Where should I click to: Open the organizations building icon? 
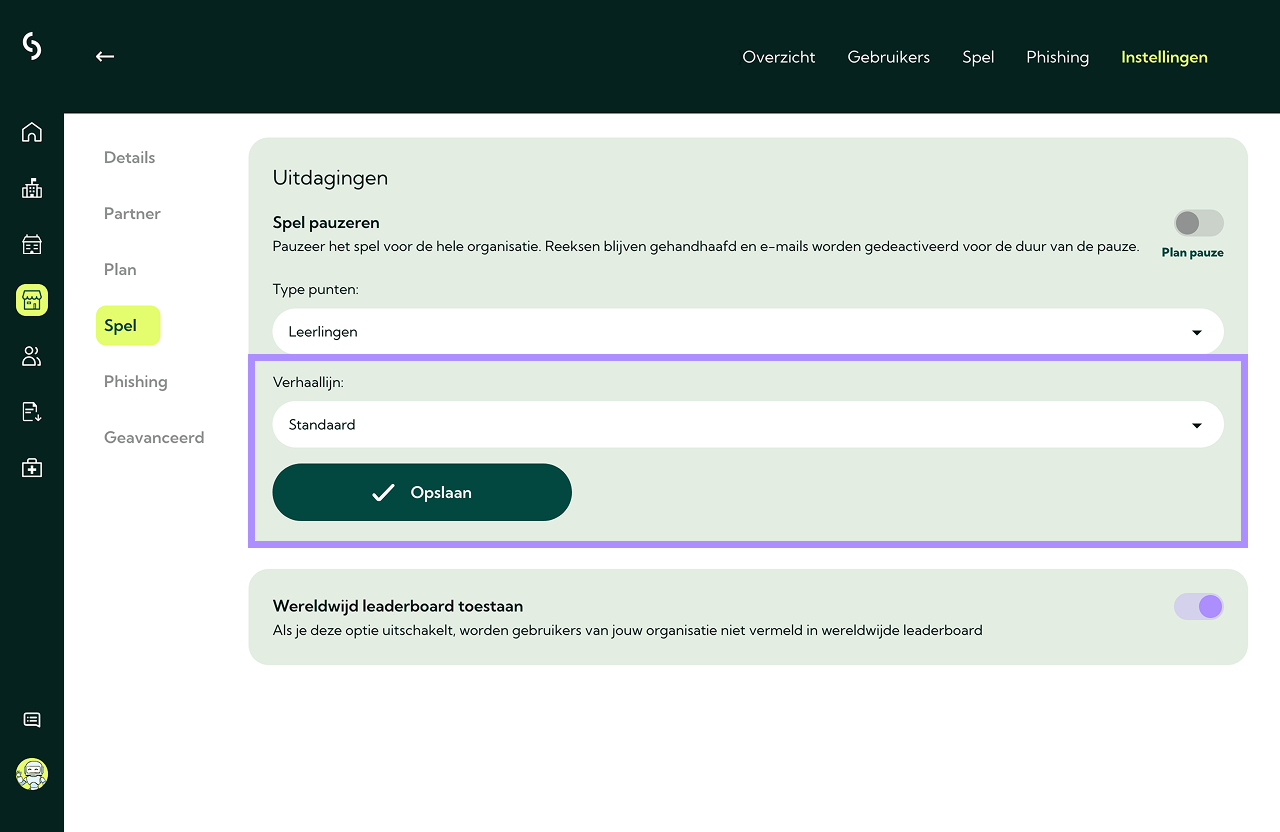32,188
